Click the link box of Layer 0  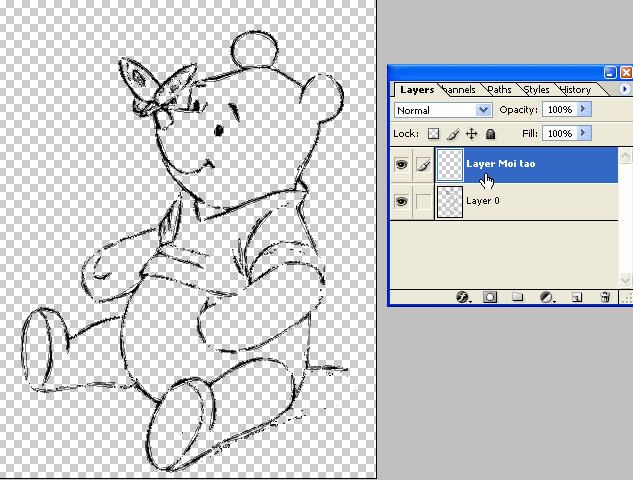coord(423,201)
